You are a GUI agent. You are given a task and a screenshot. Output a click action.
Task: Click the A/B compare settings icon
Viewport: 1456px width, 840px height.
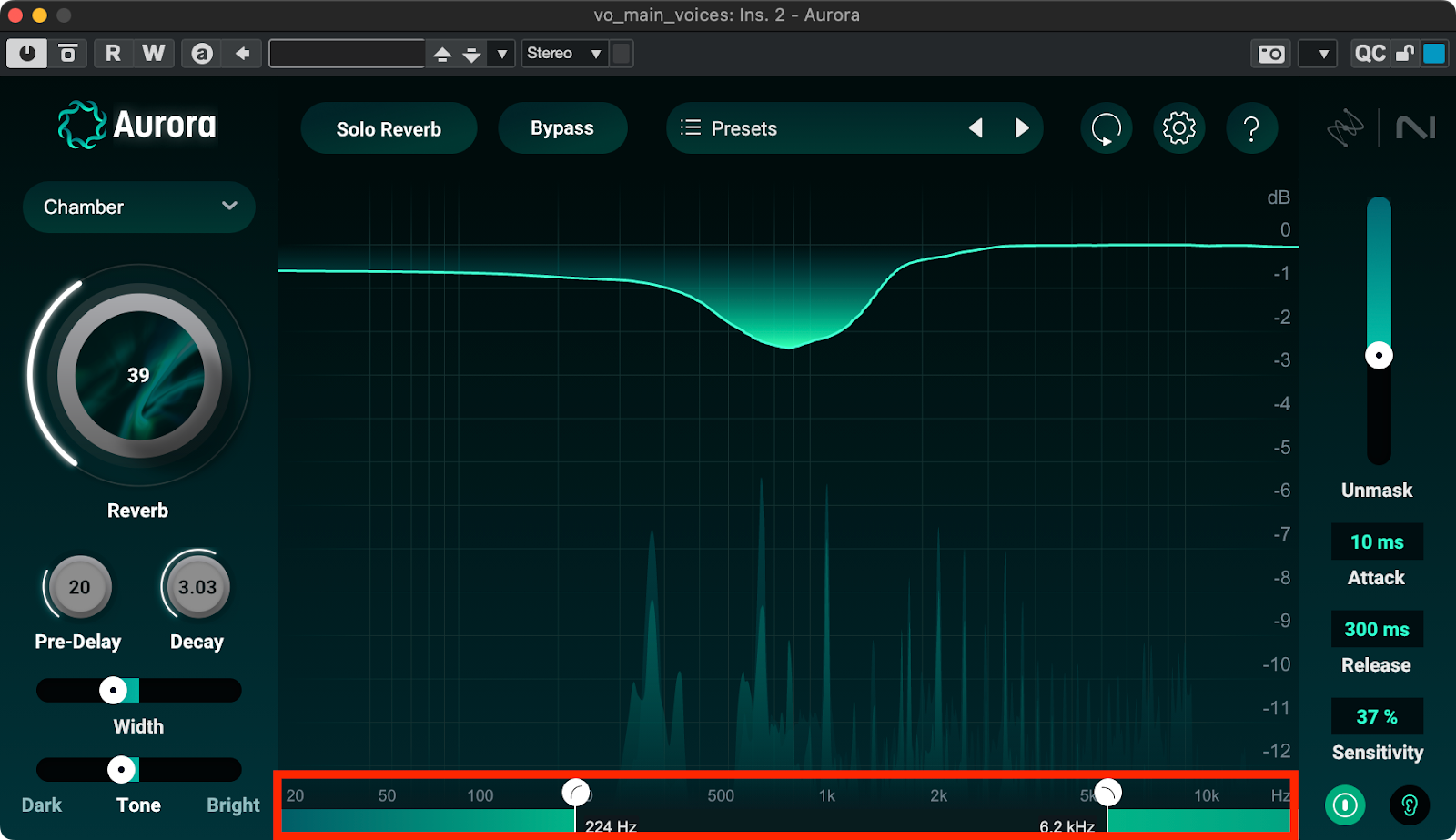click(202, 54)
